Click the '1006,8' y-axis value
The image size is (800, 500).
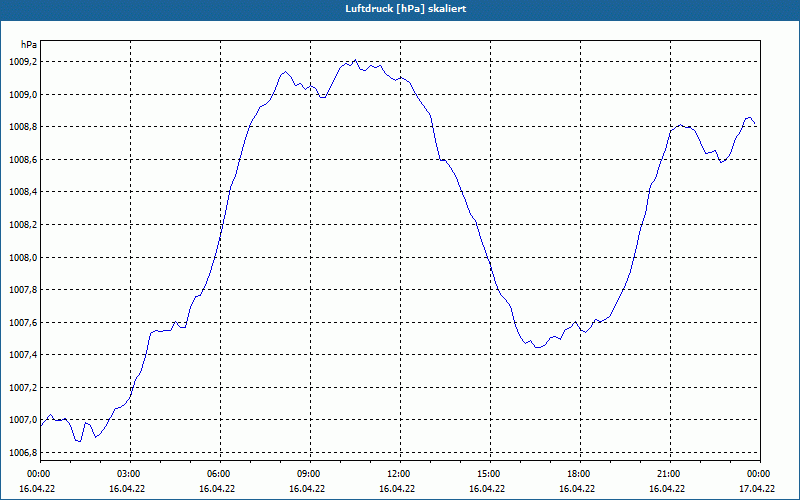coord(23,453)
